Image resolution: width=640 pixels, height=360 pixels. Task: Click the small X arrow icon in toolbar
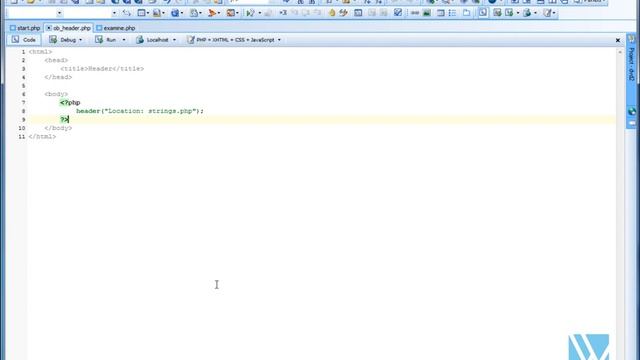282,13
